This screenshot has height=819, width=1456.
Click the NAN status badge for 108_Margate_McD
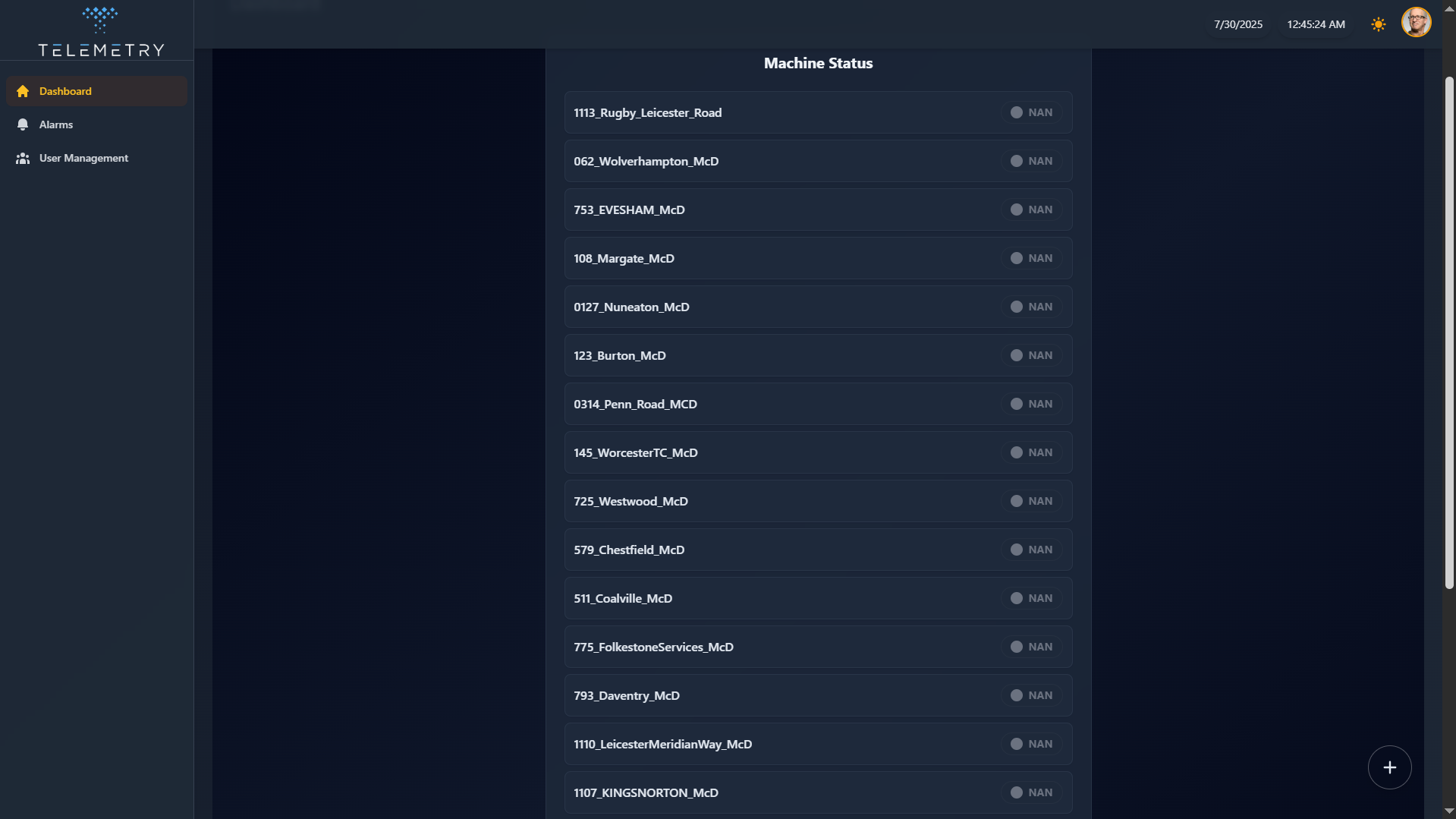pos(1032,258)
